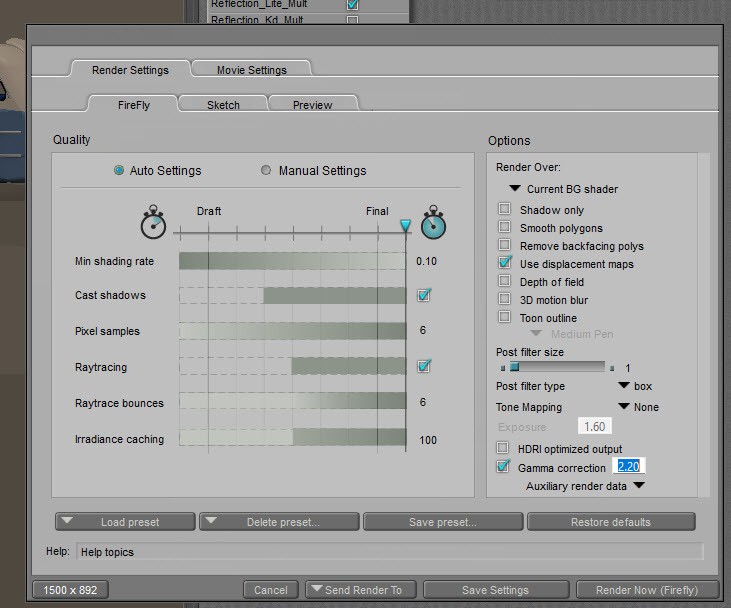
Task: Select the Preview renderer tab
Action: [x=312, y=104]
